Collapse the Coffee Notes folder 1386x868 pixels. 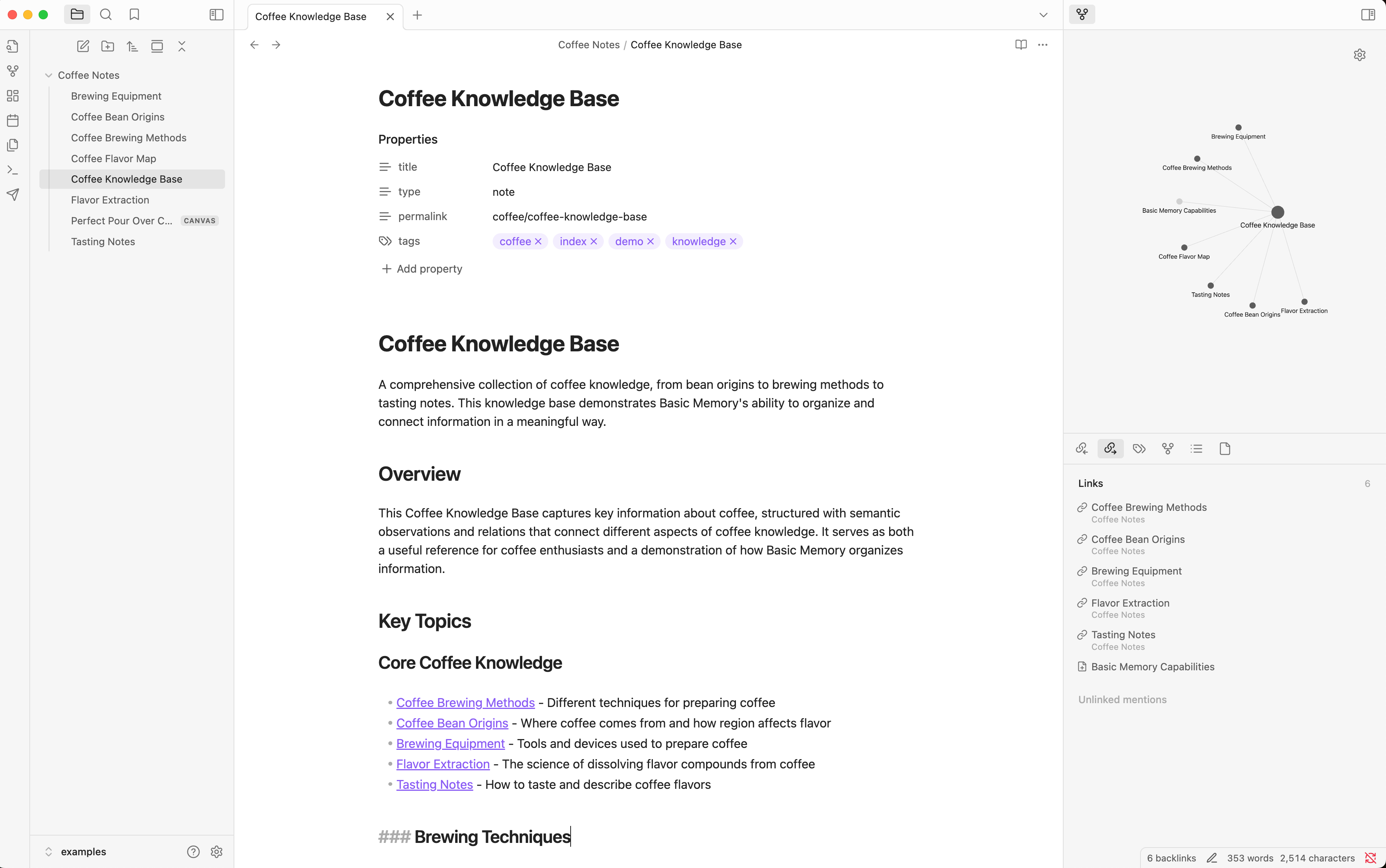point(48,75)
